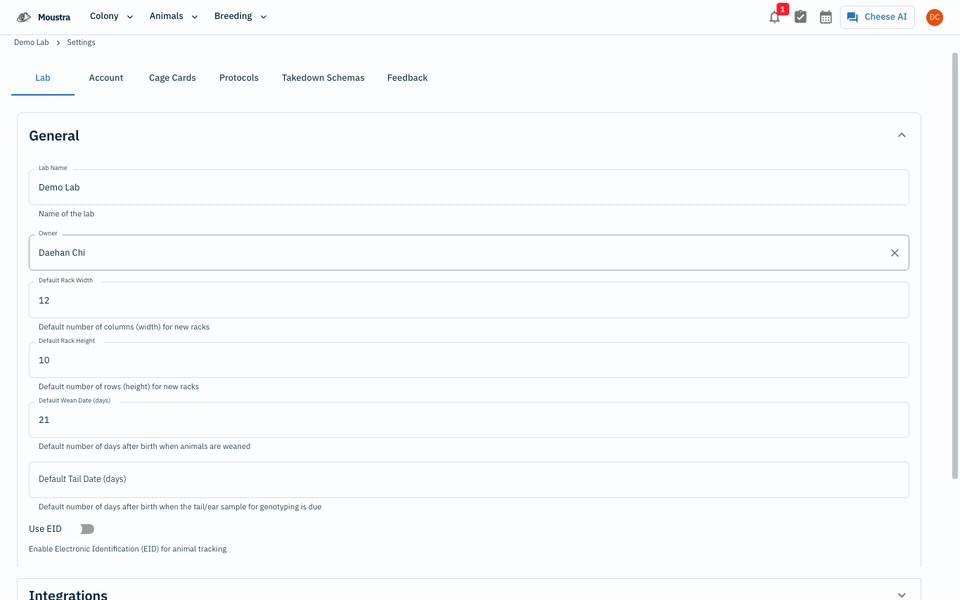Select the Lab tab

(43, 78)
